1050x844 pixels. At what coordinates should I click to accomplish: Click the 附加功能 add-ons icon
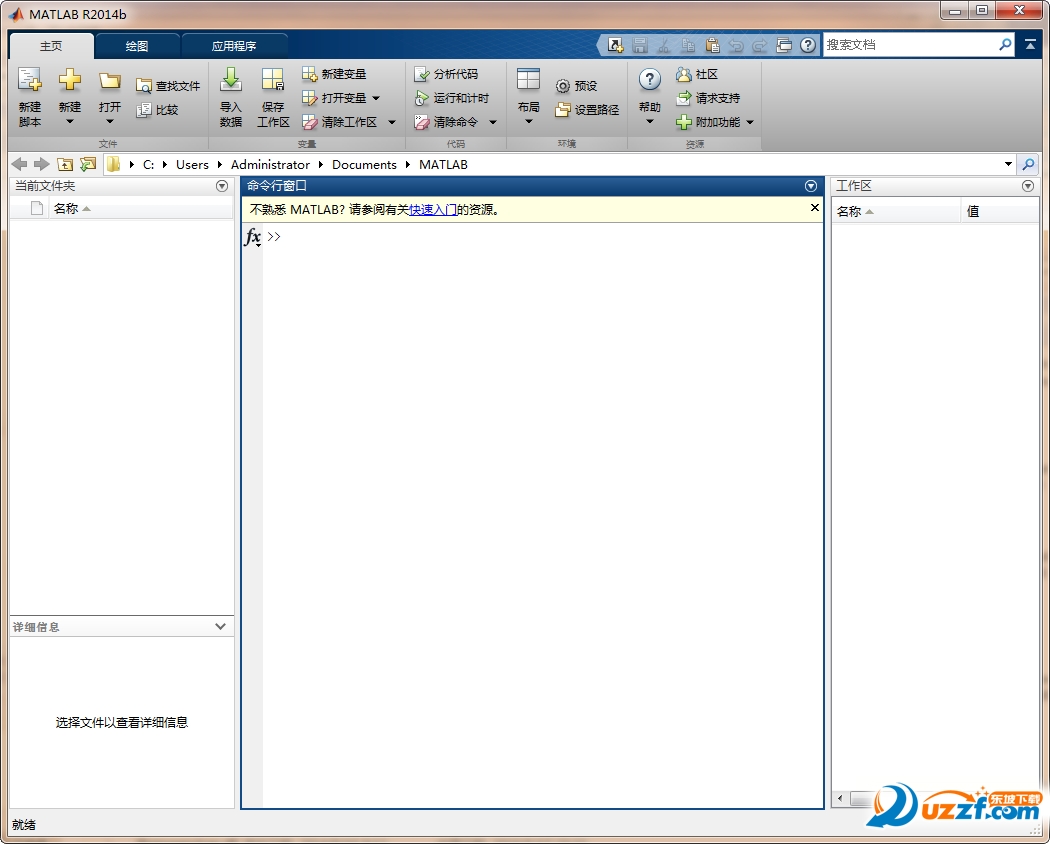[683, 122]
